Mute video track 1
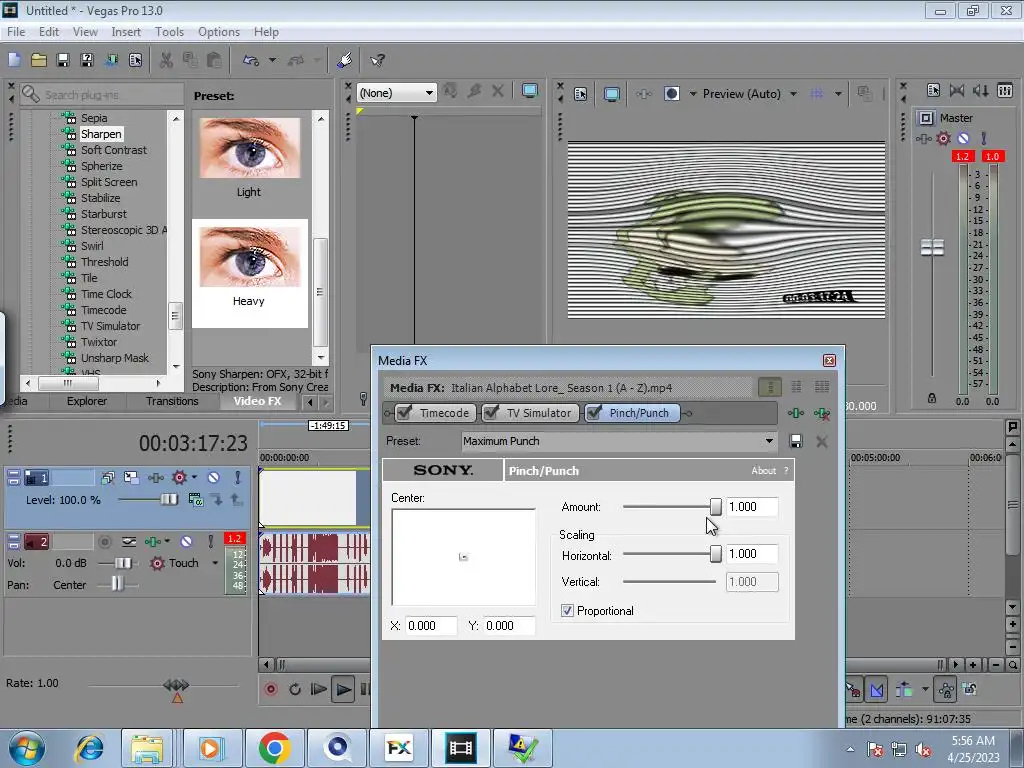 click(213, 477)
